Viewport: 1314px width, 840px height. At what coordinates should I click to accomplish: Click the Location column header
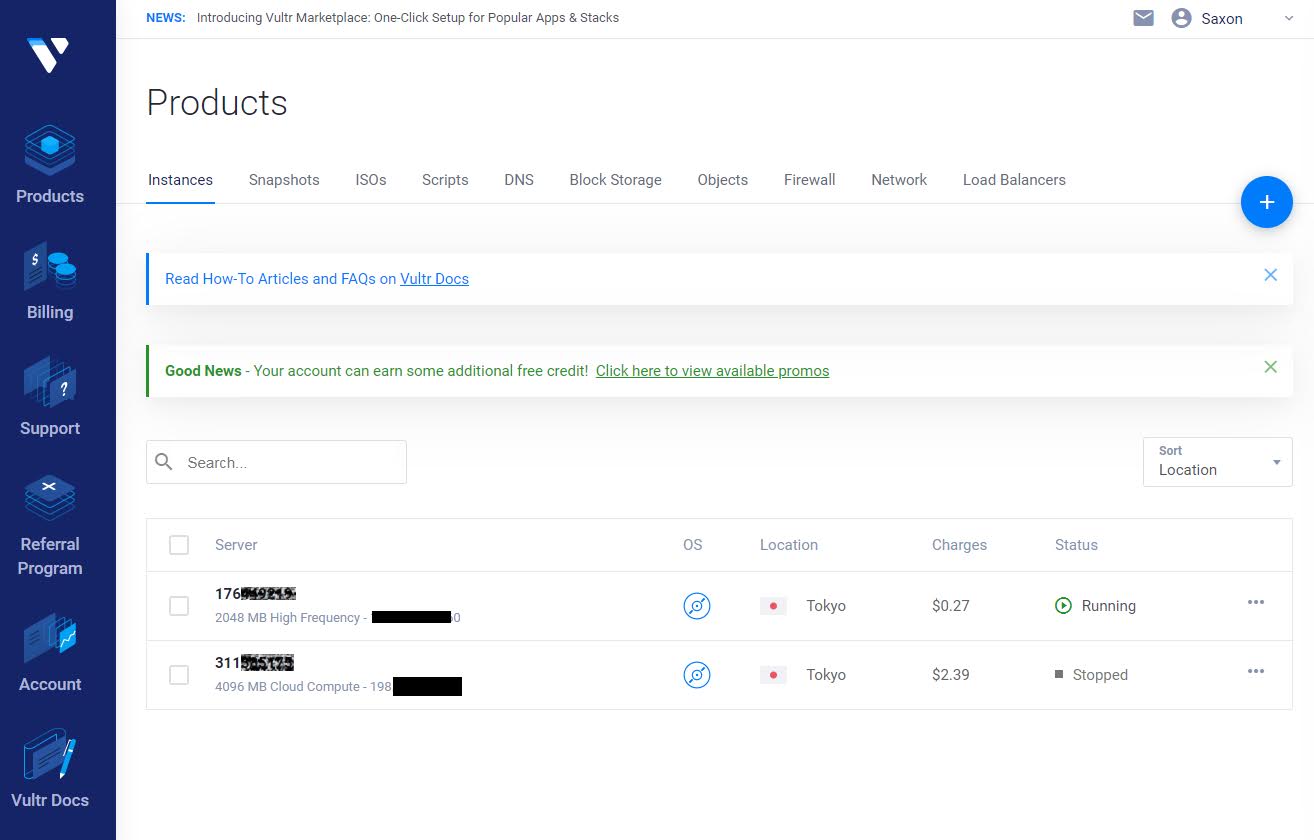[789, 545]
